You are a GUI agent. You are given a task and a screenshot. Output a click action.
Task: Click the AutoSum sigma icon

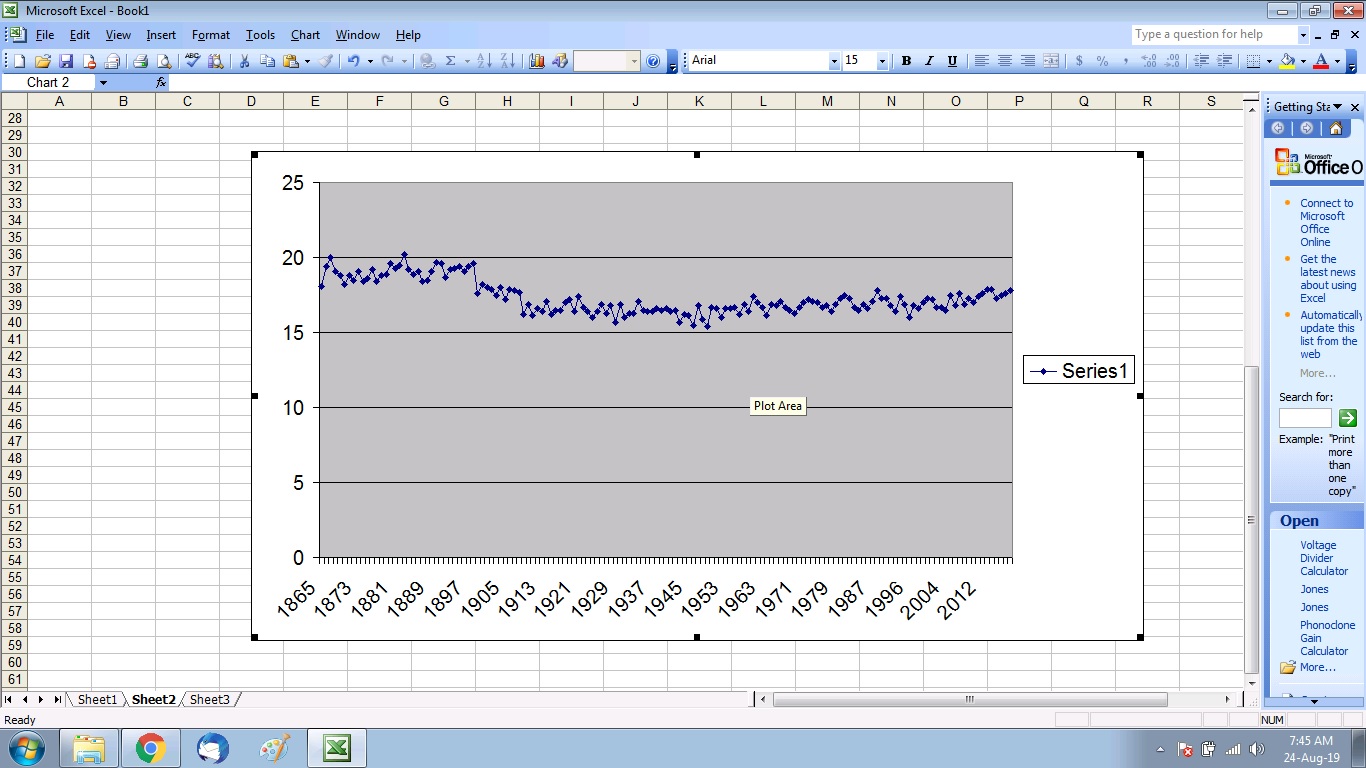click(x=451, y=61)
